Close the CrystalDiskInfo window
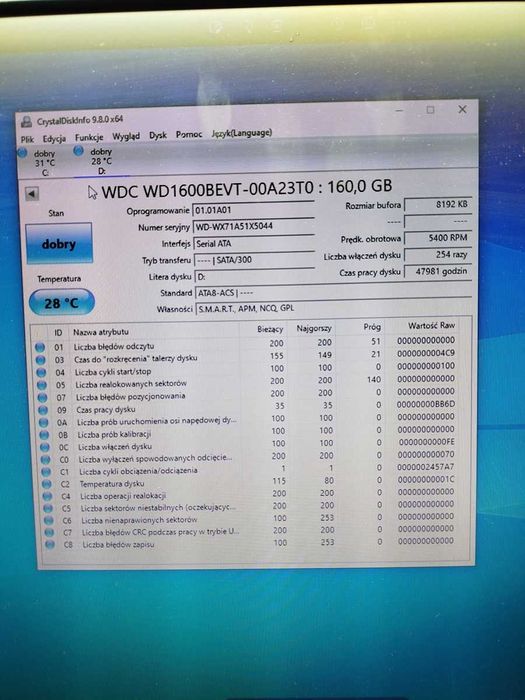The width and height of the screenshot is (525, 700). tap(462, 109)
